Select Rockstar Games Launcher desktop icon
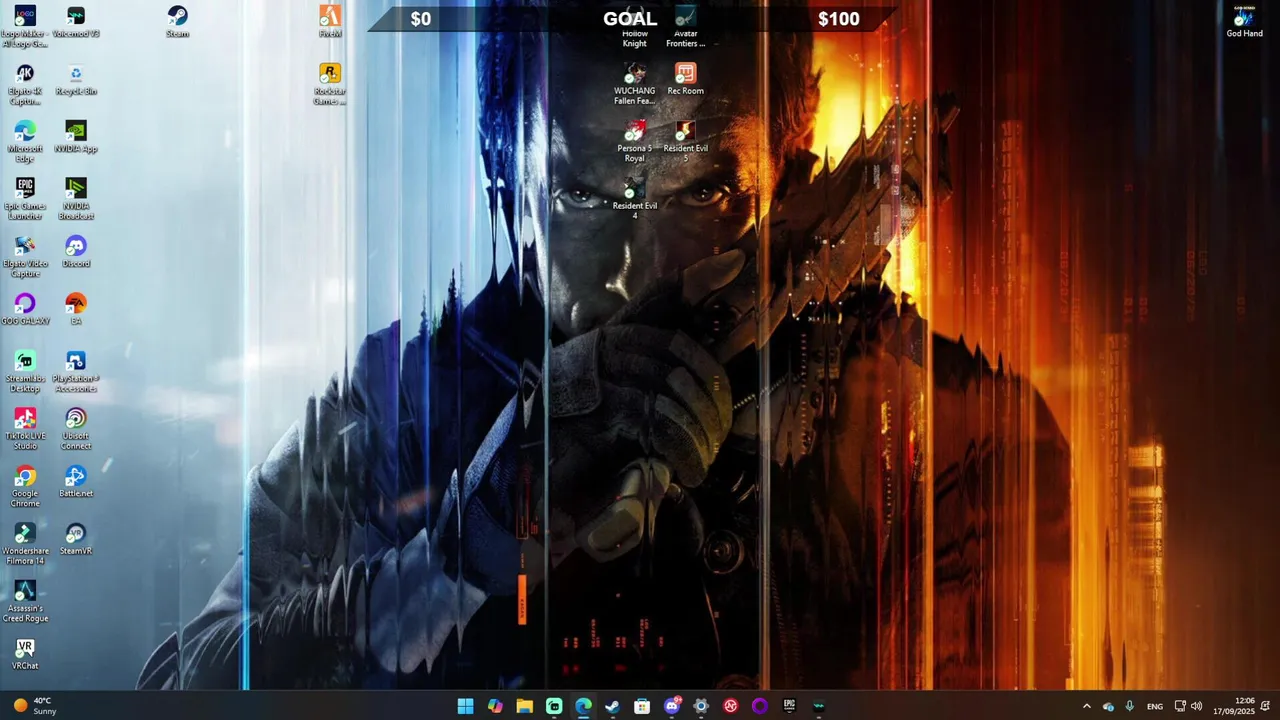1280x720 pixels. (330, 84)
